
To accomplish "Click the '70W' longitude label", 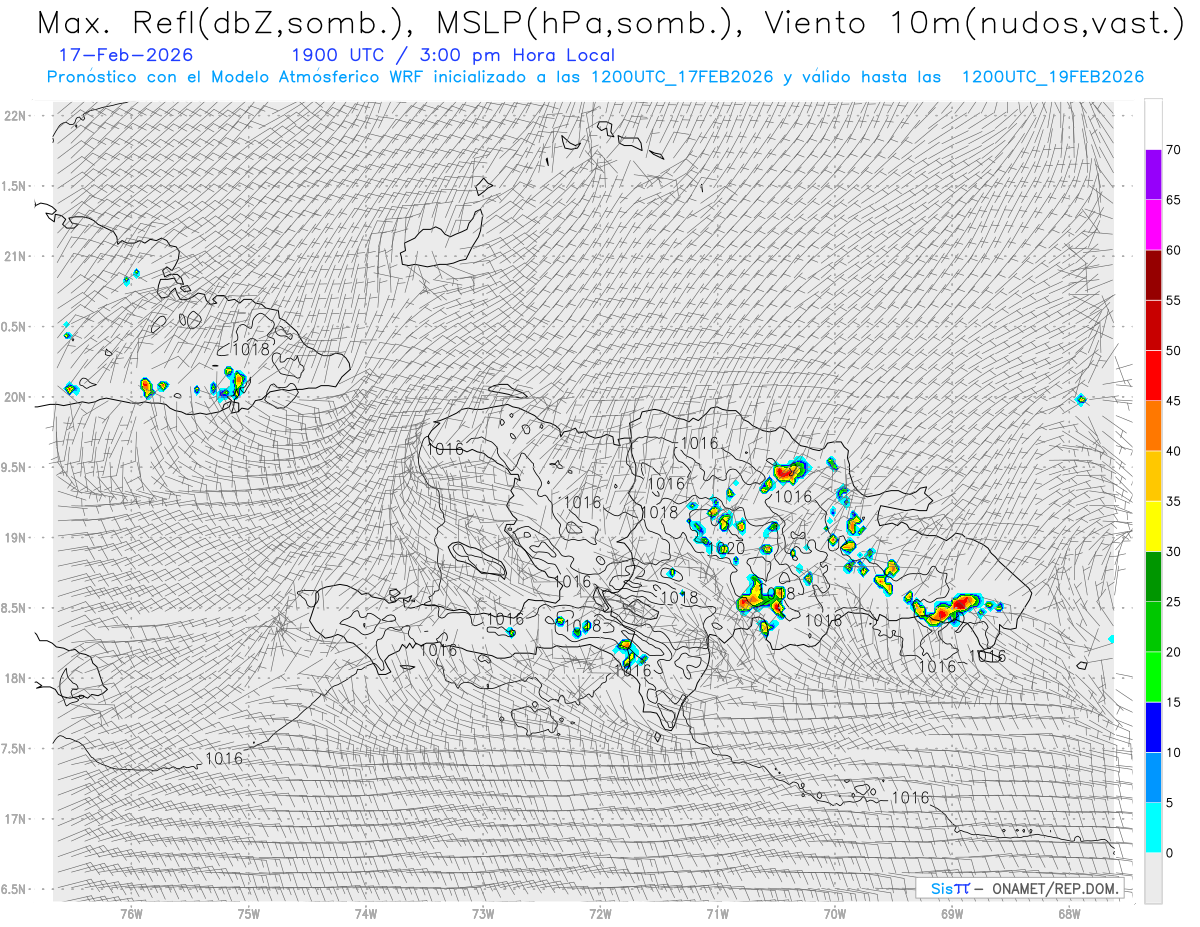I will tap(835, 913).
